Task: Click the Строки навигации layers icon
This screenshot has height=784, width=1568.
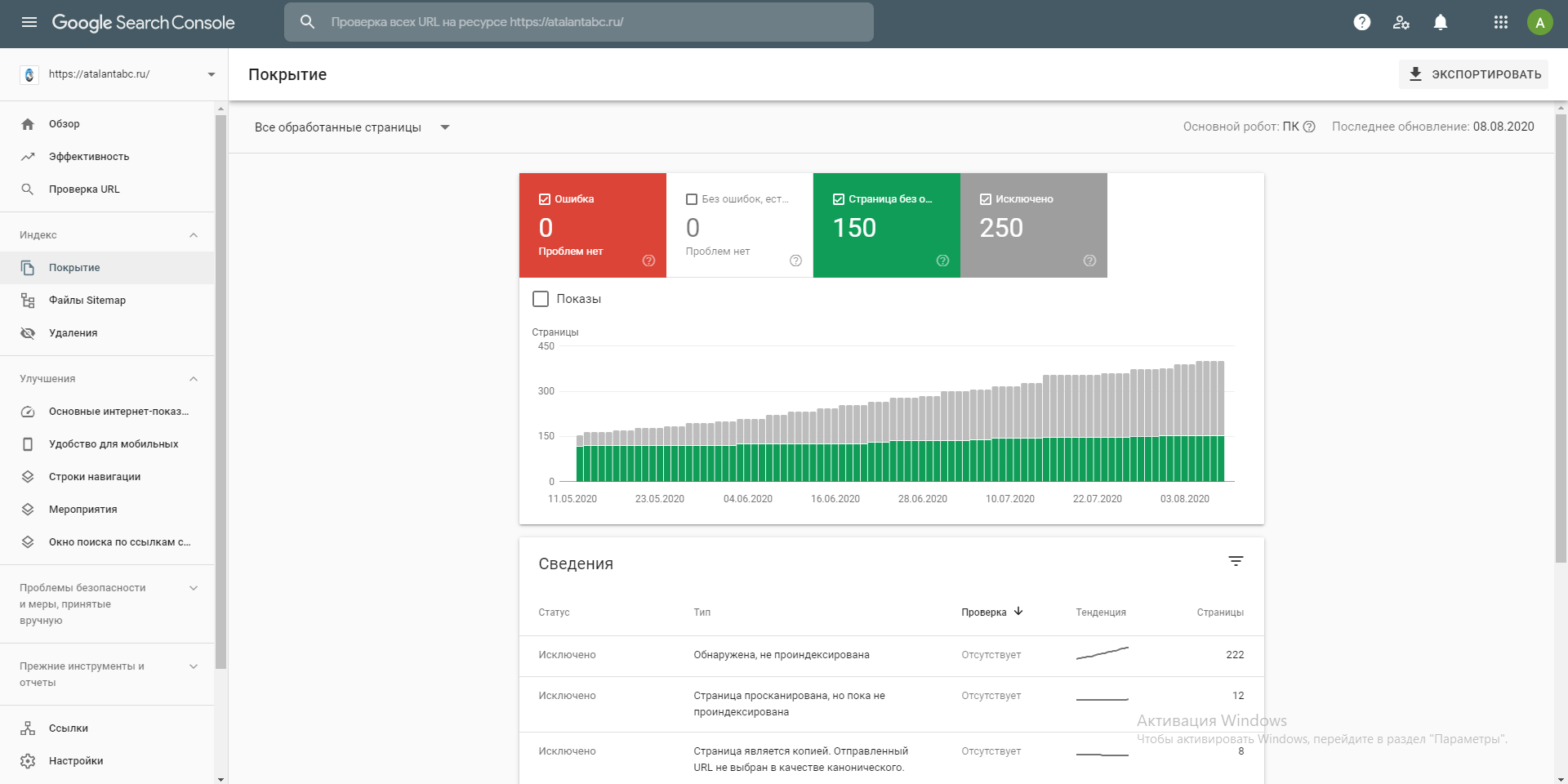Action: pyautogui.click(x=28, y=477)
